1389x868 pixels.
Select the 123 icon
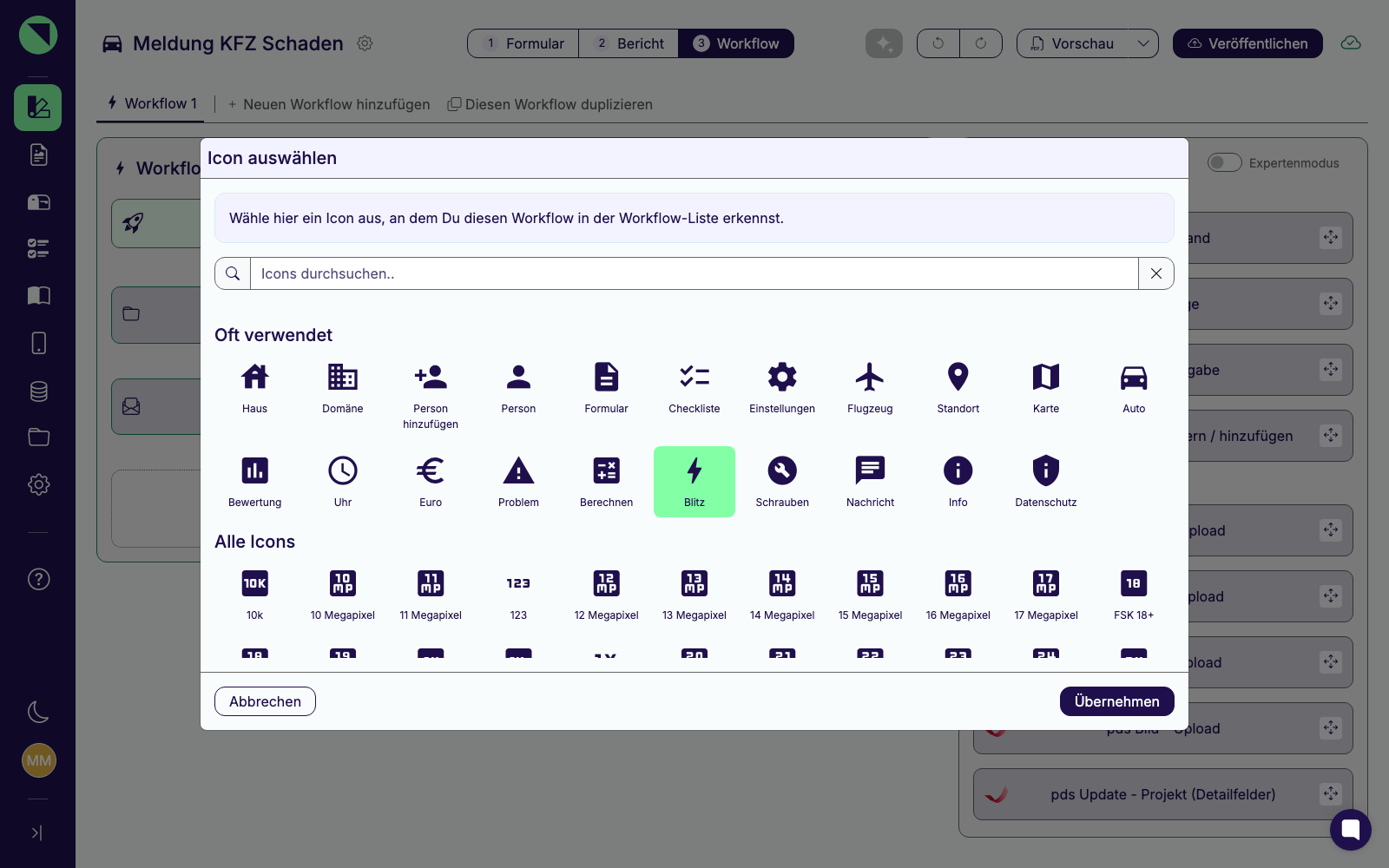tap(518, 595)
